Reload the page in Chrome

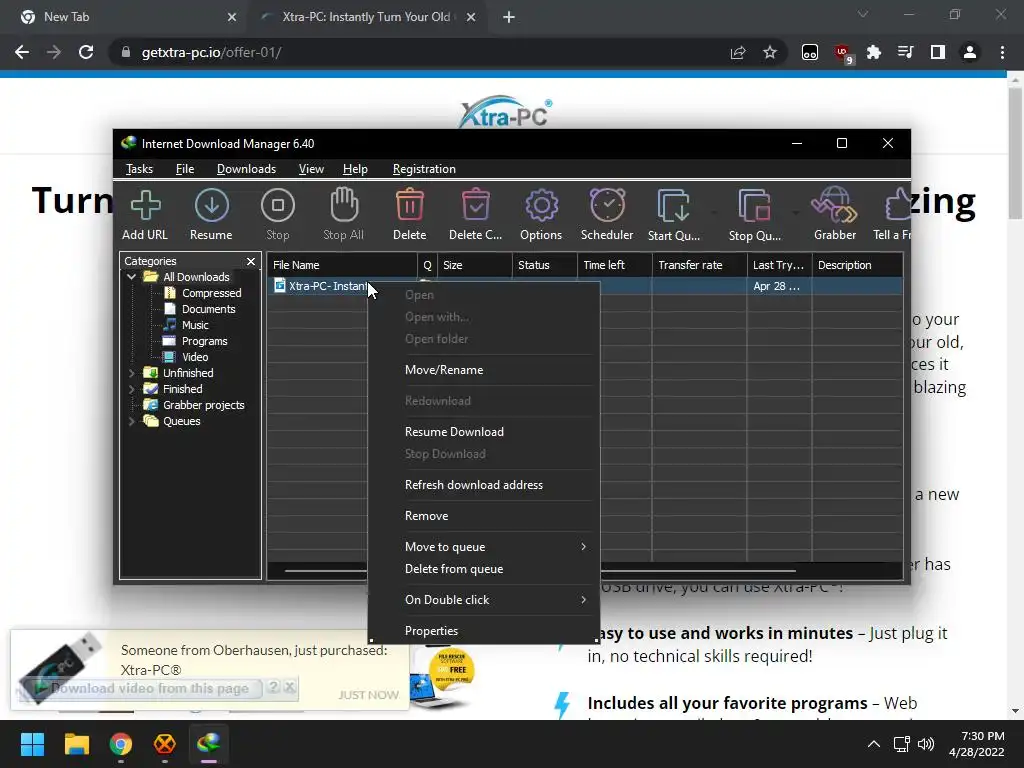86,52
